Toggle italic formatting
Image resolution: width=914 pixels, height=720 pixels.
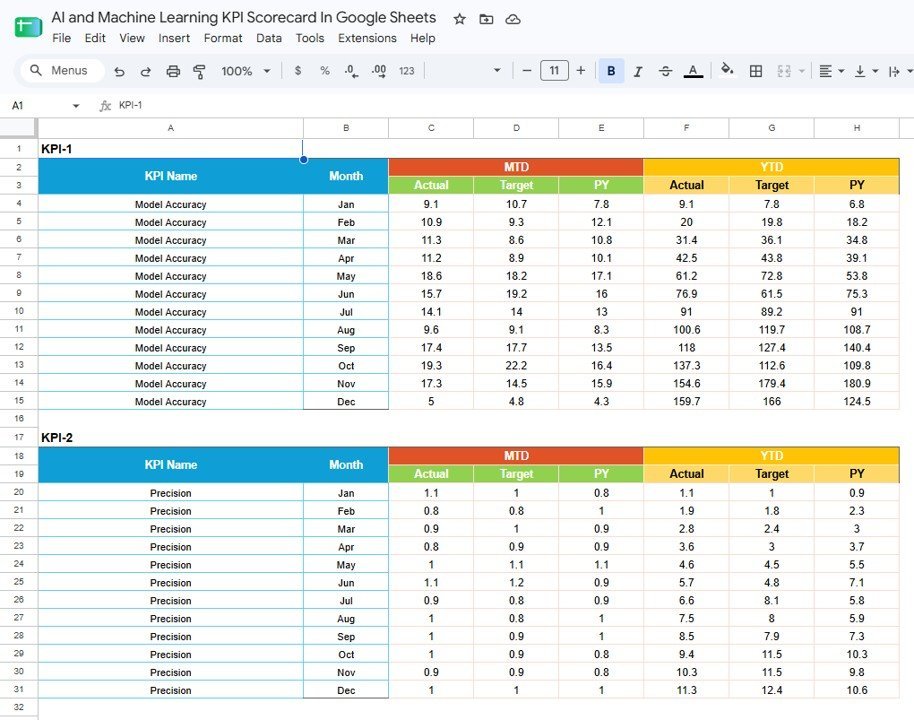(638, 71)
